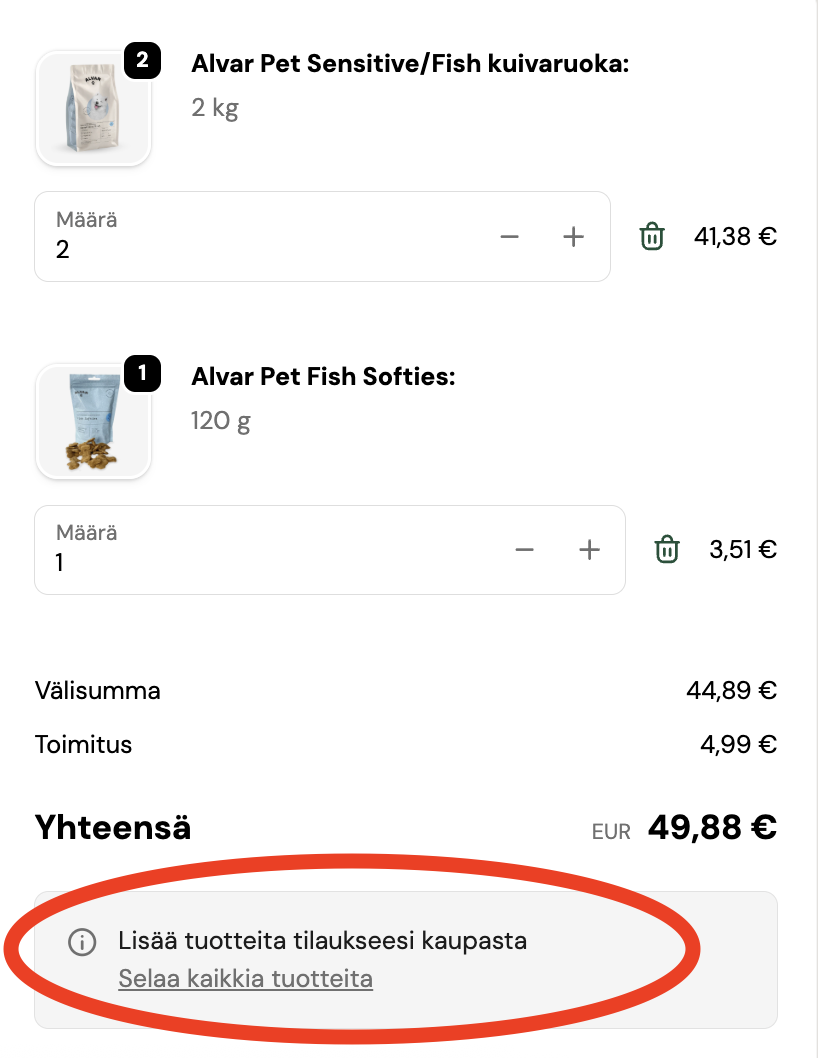This screenshot has height=1058, width=818.
Task: Select the Alvar Pet Sensitive/Fish kuivaruoka title
Action: pyautogui.click(x=410, y=65)
